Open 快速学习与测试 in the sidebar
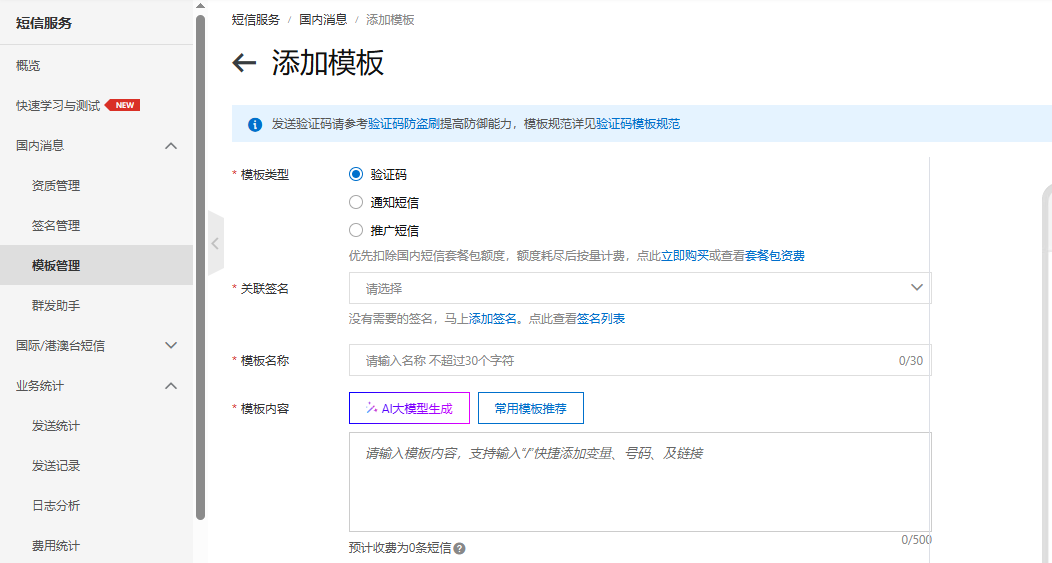The image size is (1052, 563). tap(58, 105)
